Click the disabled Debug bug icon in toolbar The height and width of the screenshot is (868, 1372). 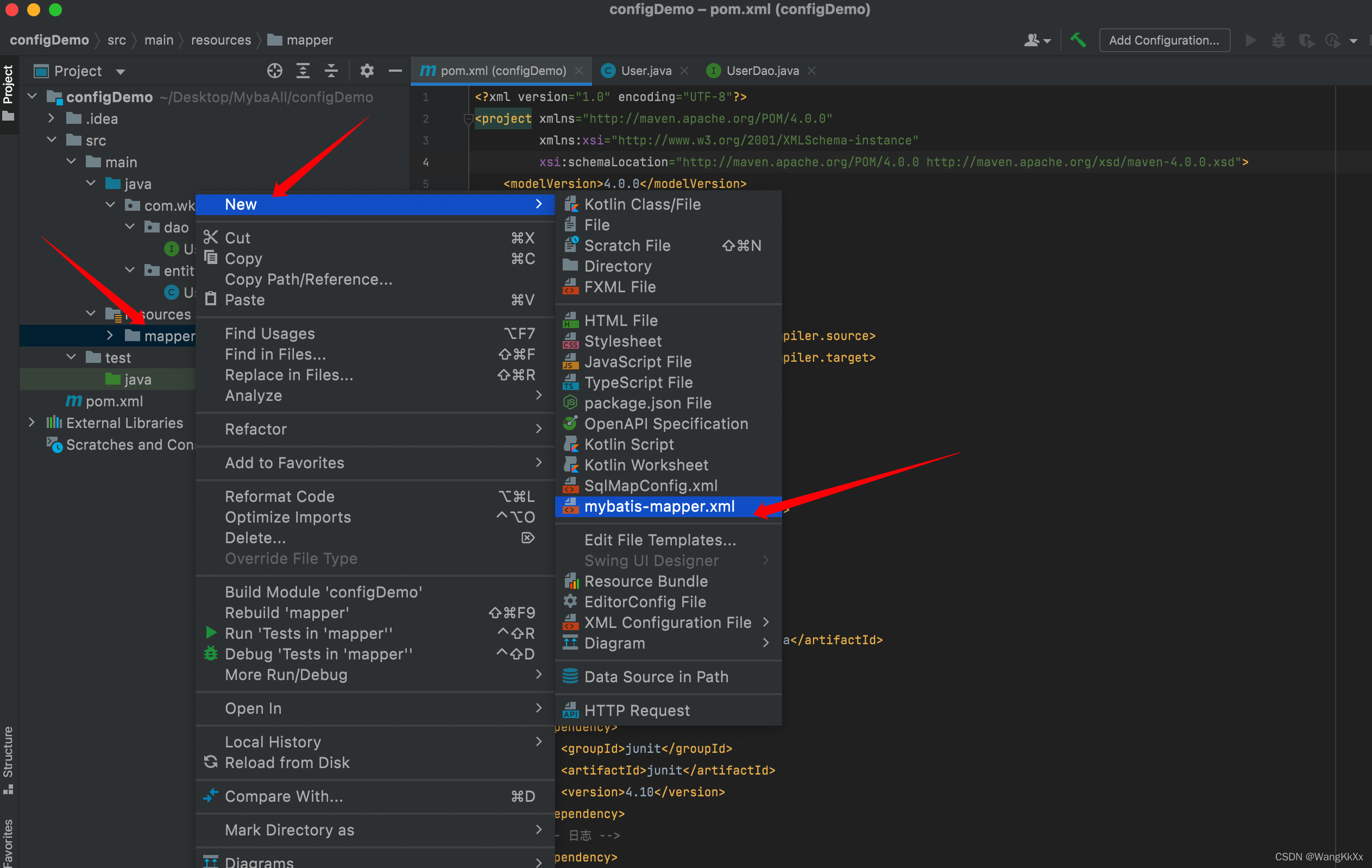[1278, 40]
